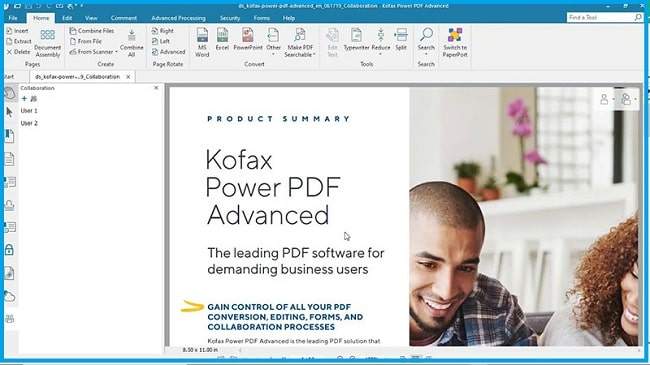Open the Help ribbon tab
The width and height of the screenshot is (650, 365).
point(289,18)
